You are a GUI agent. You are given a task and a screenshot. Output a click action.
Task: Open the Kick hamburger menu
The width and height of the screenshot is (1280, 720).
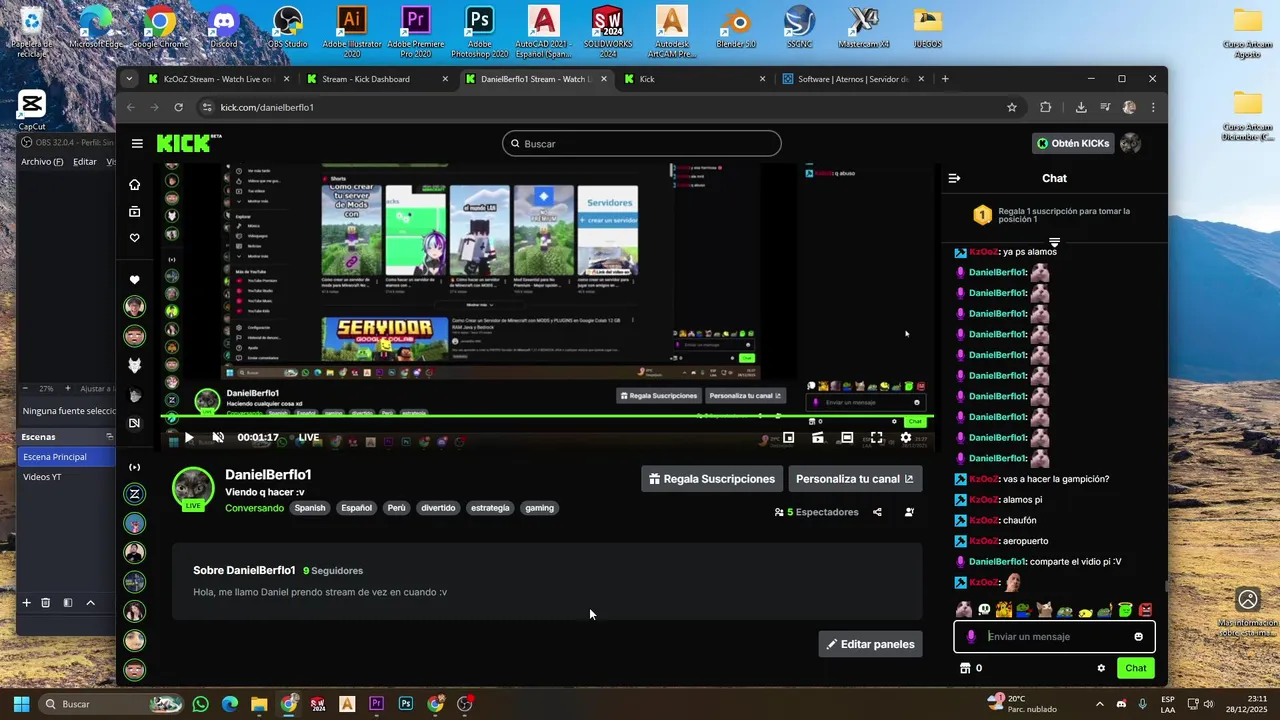[x=137, y=144]
